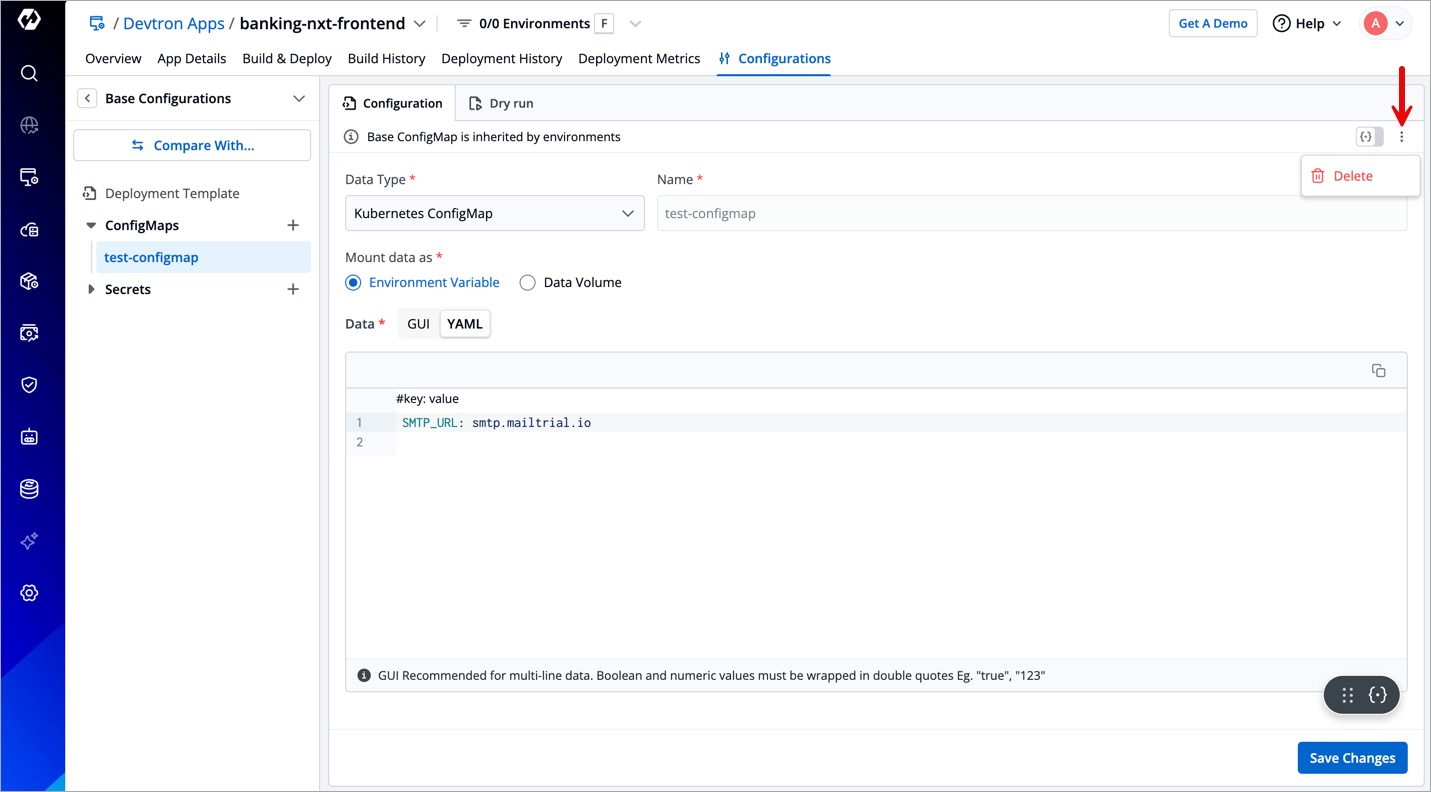Select the Environment Variable radio button
This screenshot has height=792, width=1431.
click(x=353, y=283)
